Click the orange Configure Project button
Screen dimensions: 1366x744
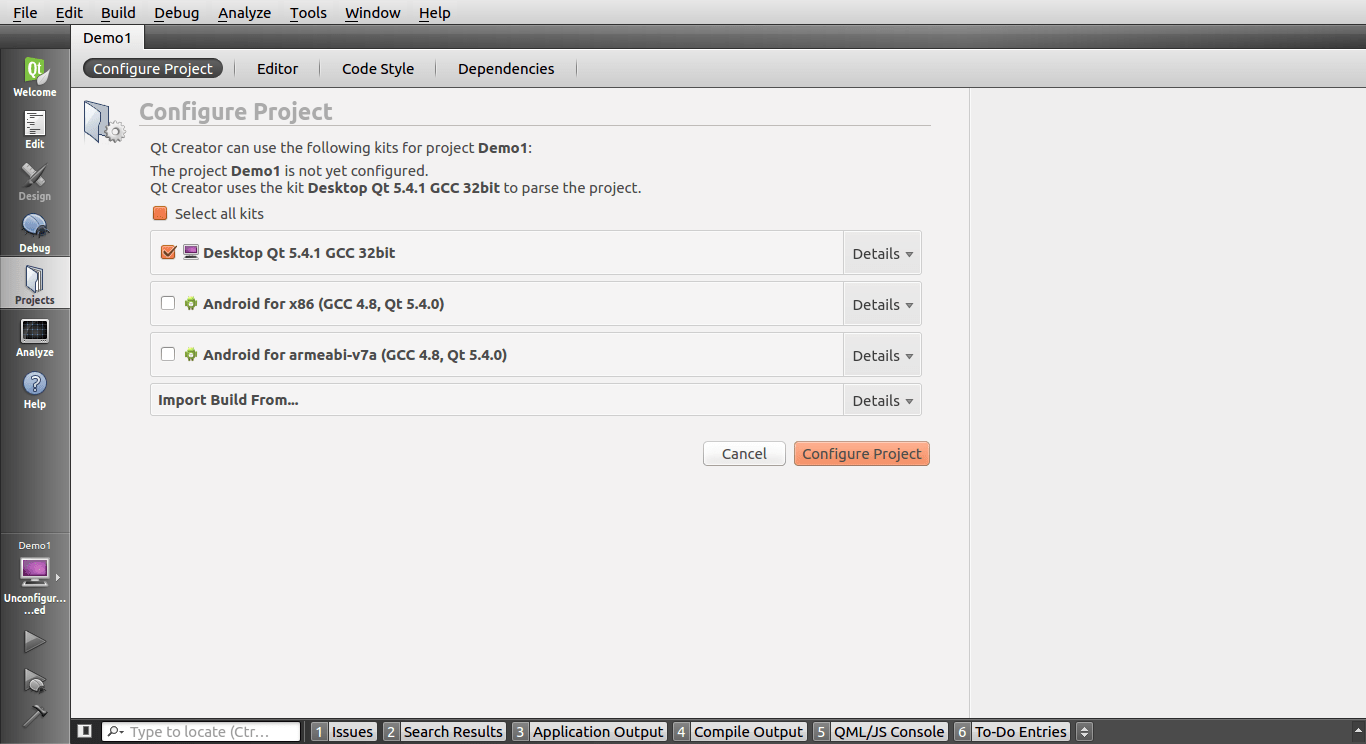pyautogui.click(x=862, y=454)
